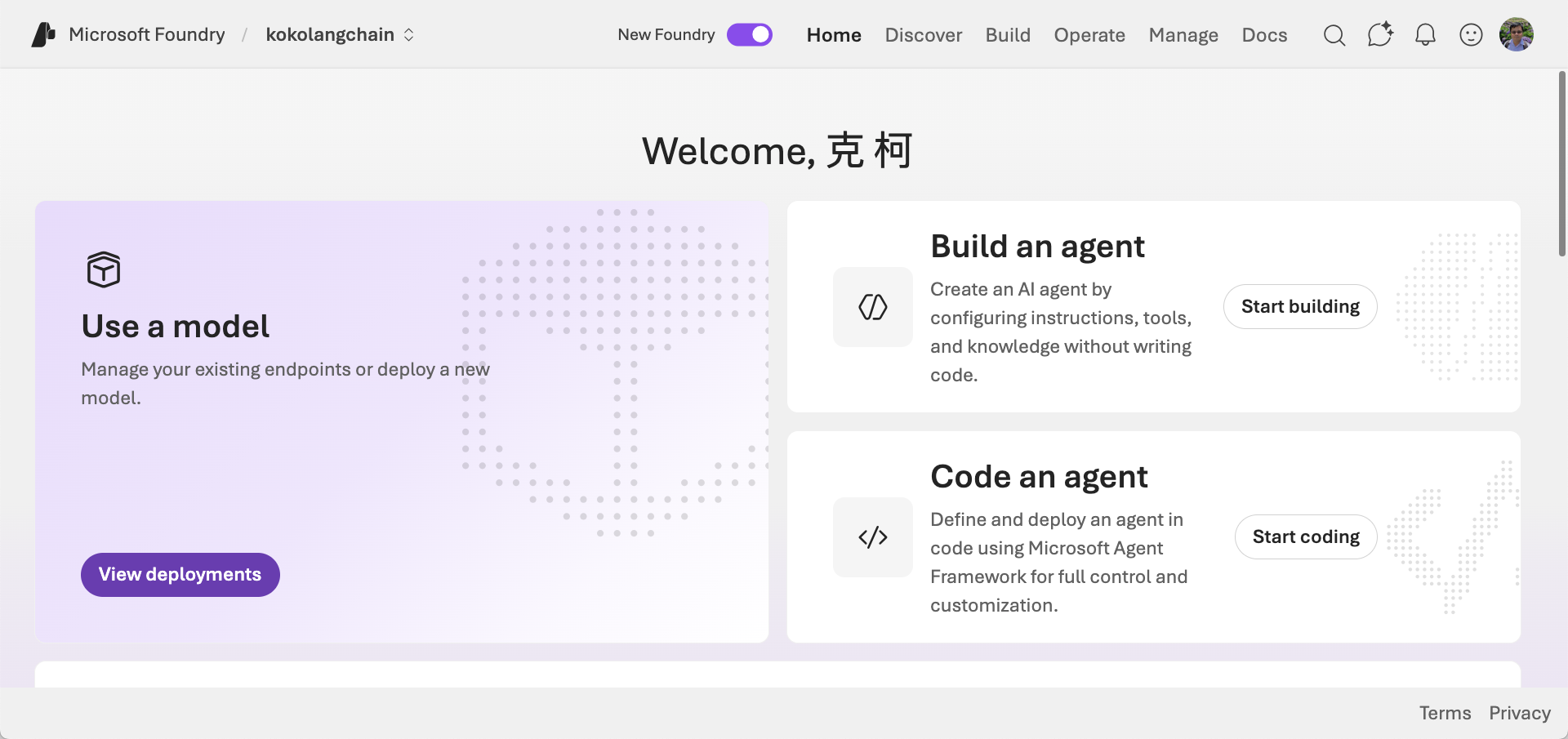Click the Microsoft Foundry logo icon

43,34
